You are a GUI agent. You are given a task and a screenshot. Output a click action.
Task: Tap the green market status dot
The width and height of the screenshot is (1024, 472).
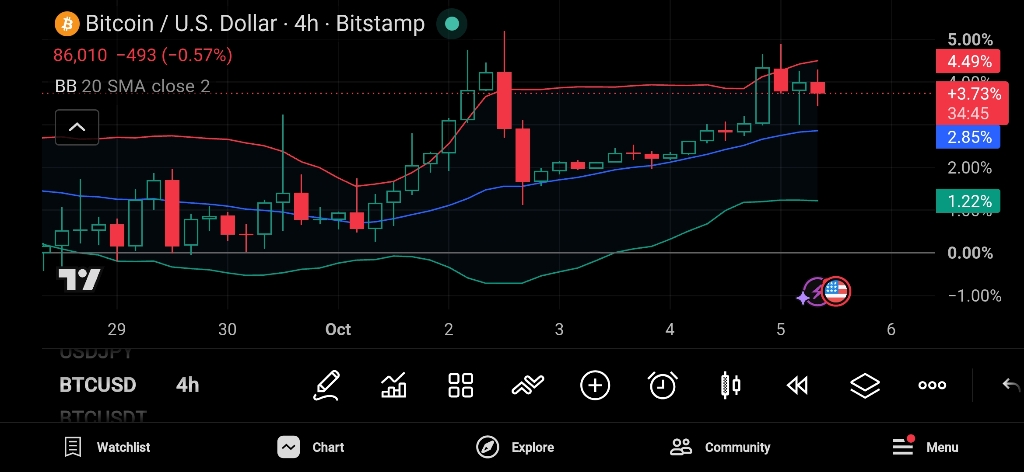tap(451, 24)
